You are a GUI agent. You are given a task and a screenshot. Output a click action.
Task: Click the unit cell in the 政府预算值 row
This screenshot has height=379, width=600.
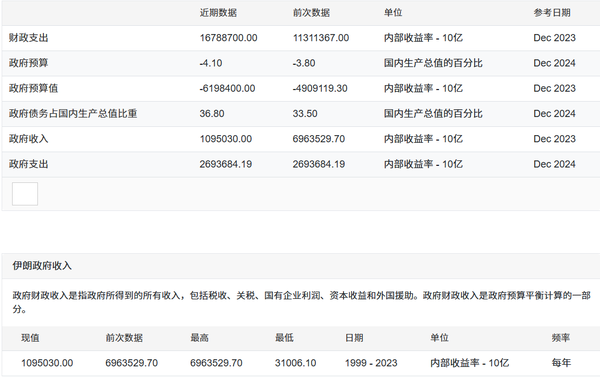point(423,88)
